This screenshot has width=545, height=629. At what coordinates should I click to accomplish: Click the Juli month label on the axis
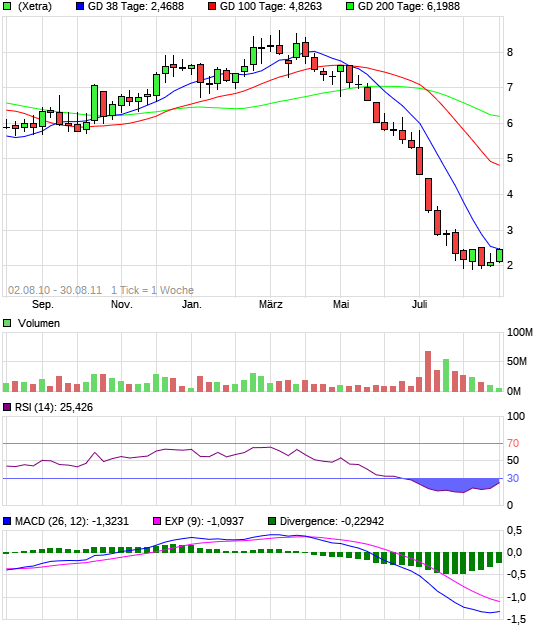pos(419,304)
